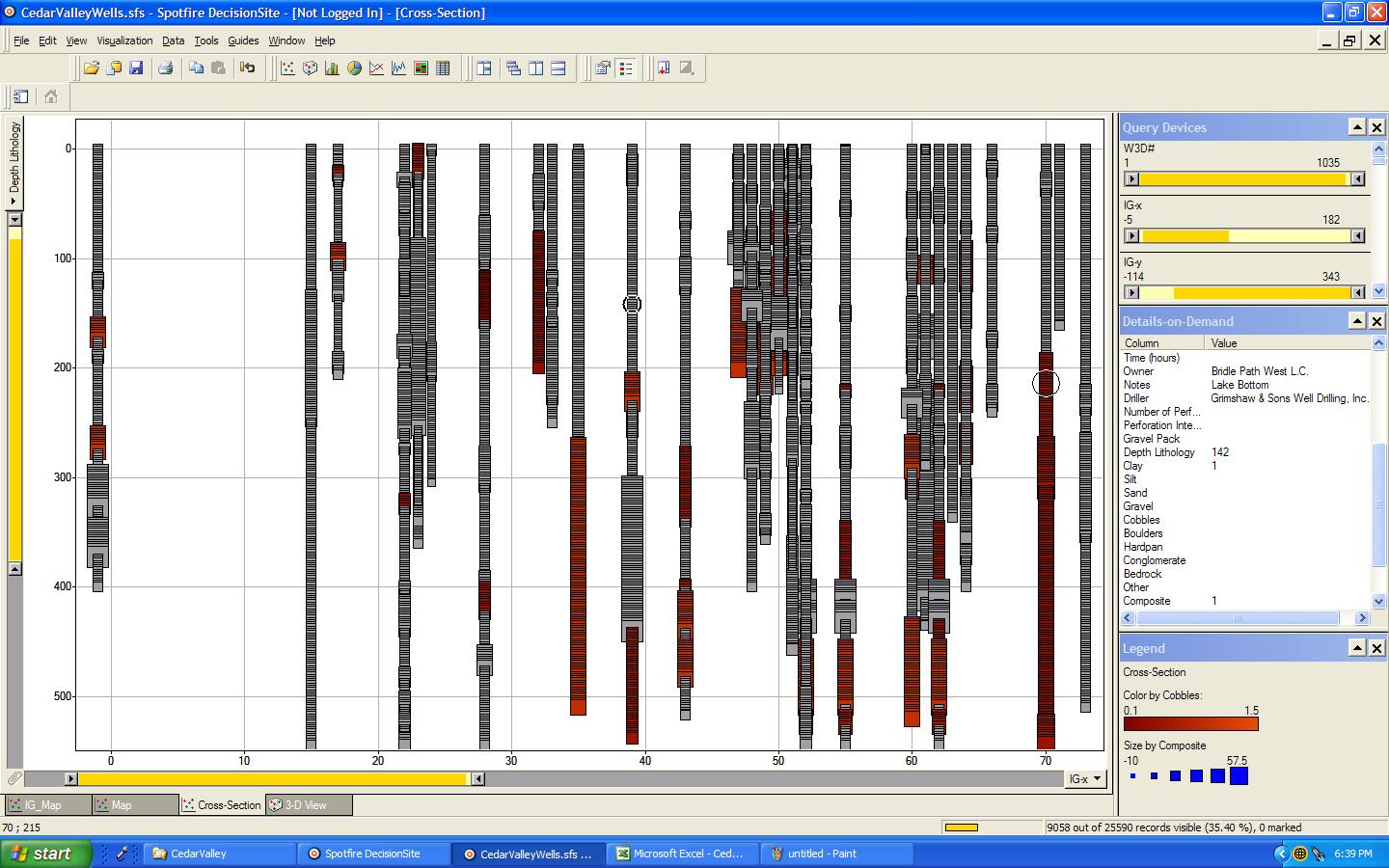1389x868 pixels.
Task: Click the undo/reset arrow toolbar icon
Action: coord(247,68)
